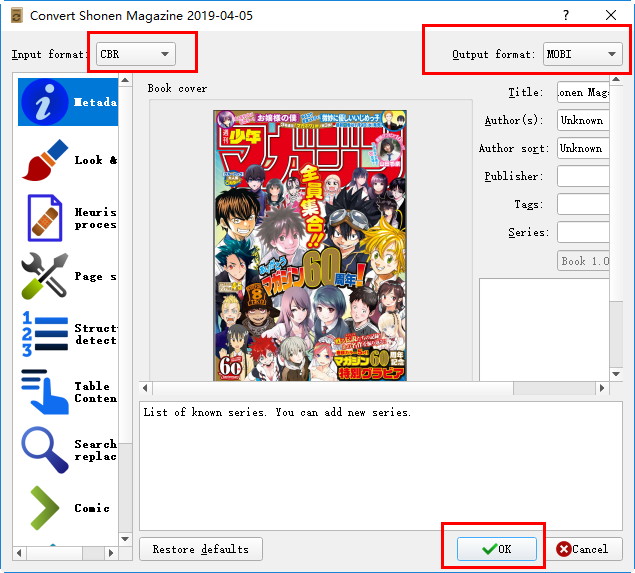635x573 pixels.
Task: Open Table of Contents hand icon
Action: (x=45, y=392)
